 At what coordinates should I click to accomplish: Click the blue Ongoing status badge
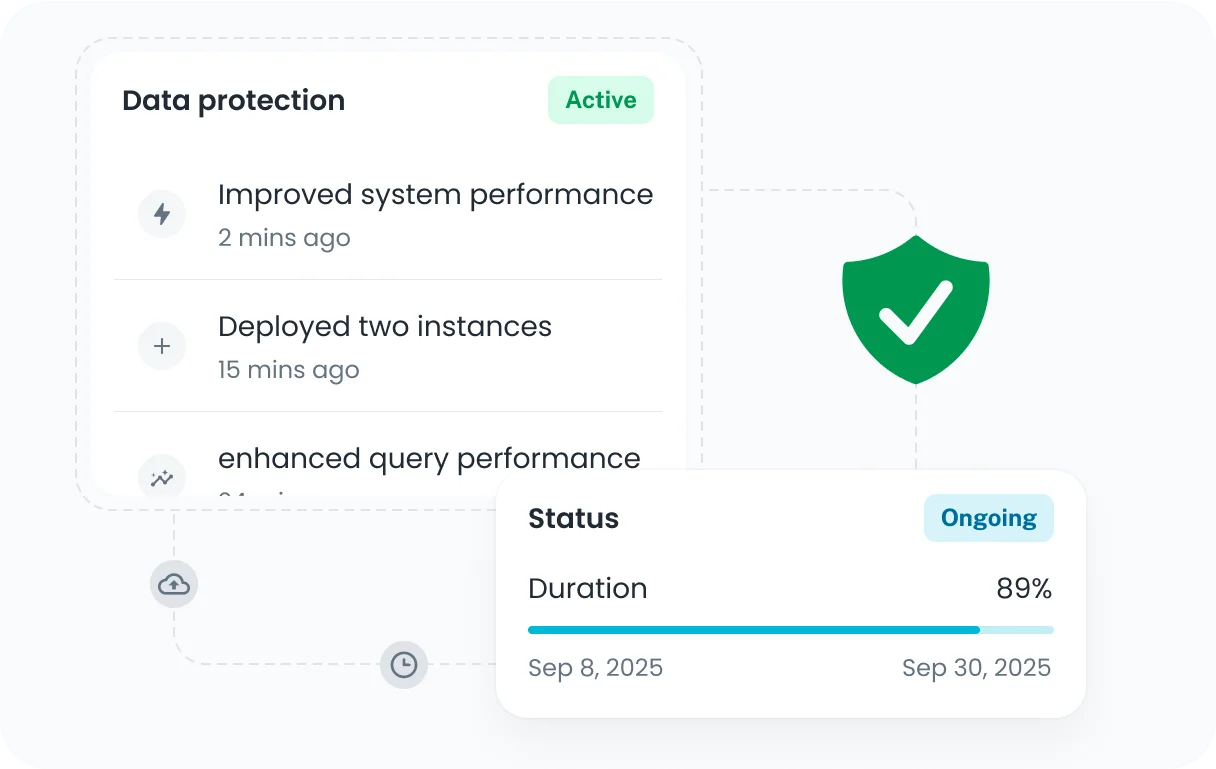pos(988,518)
